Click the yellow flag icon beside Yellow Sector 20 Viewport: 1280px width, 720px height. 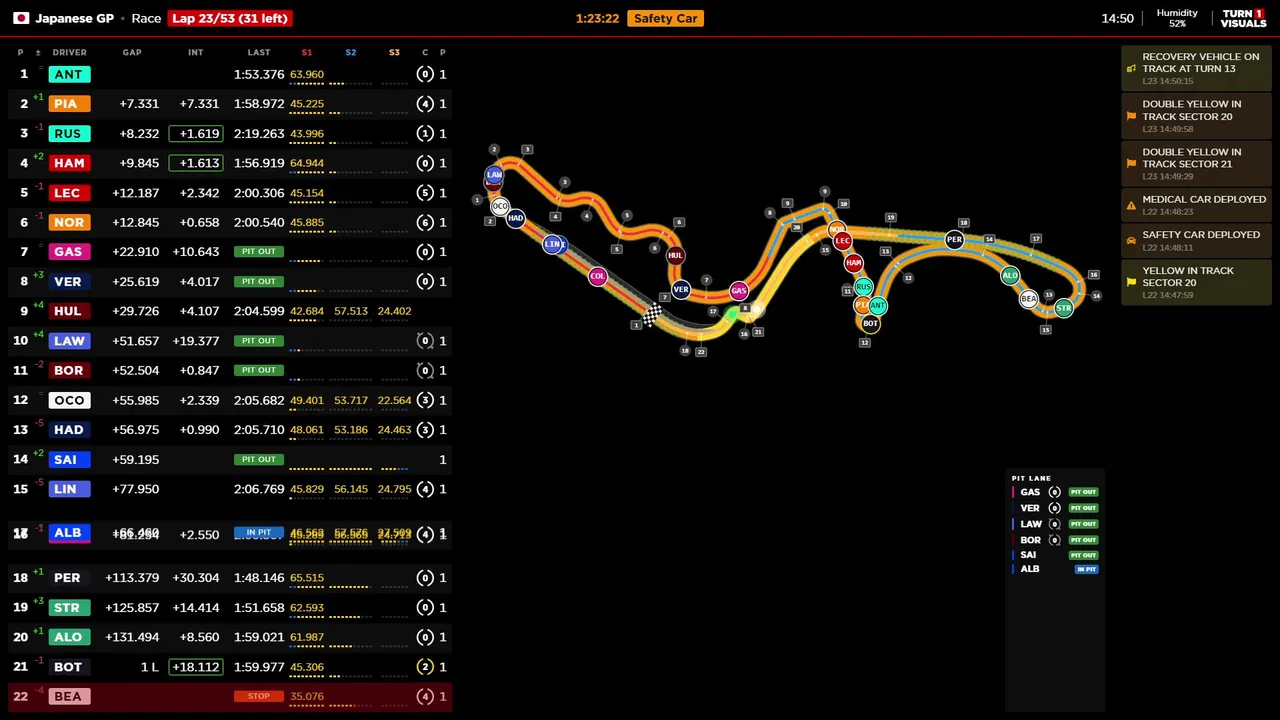tap(1131, 283)
